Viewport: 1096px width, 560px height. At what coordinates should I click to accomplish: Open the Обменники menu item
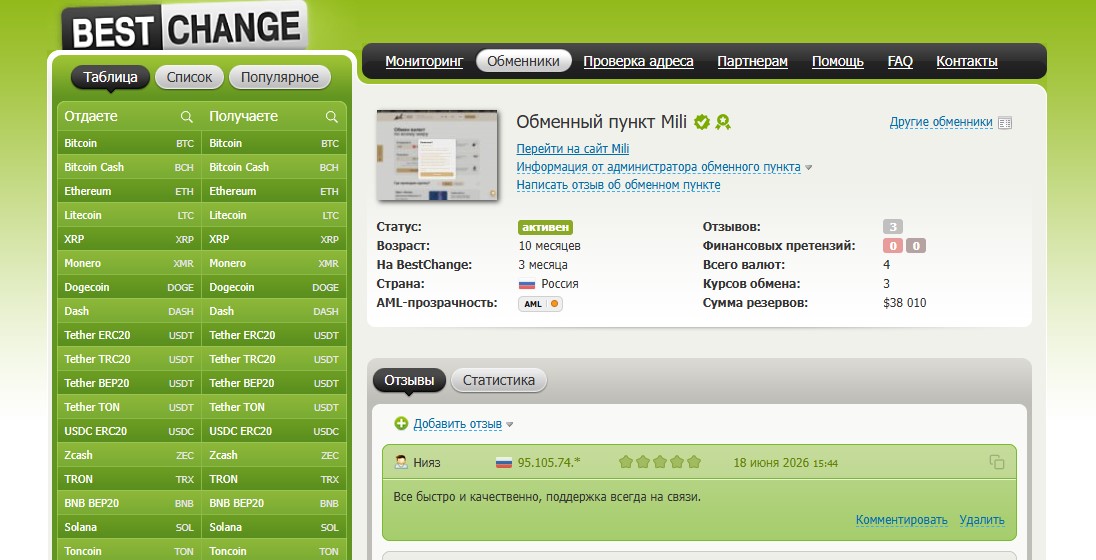524,61
